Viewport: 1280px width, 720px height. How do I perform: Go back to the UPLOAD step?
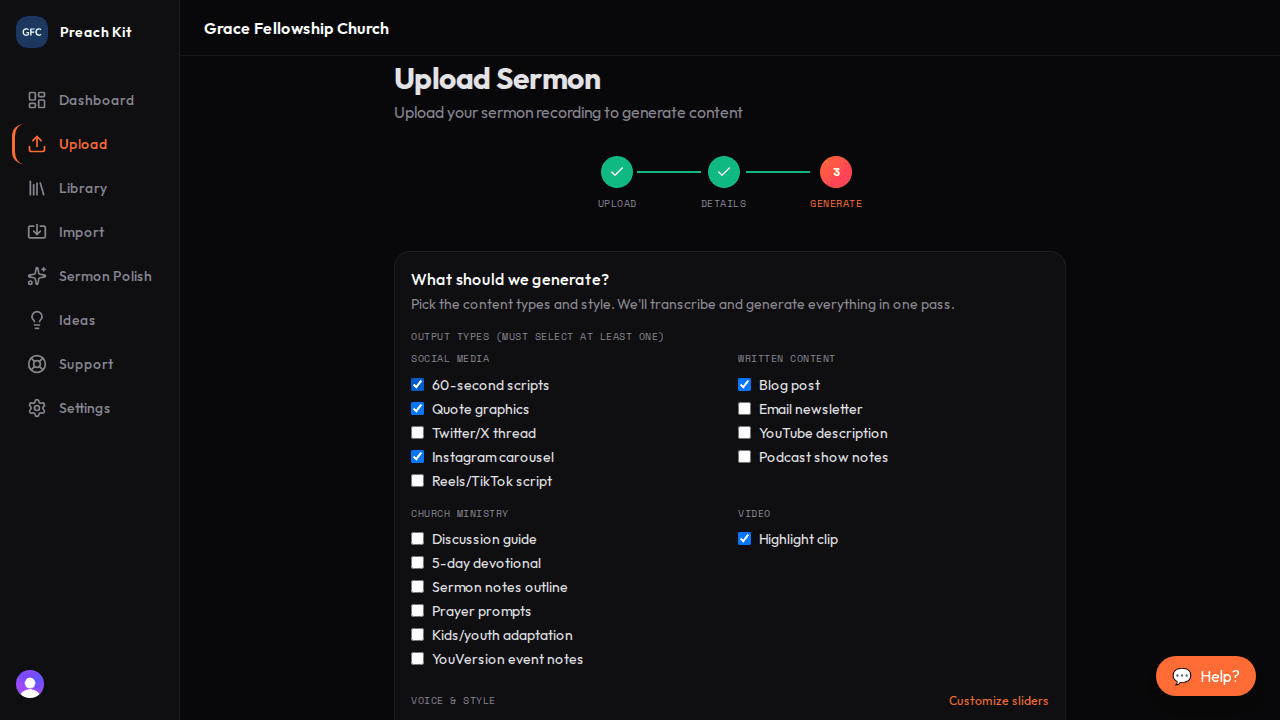tap(617, 172)
